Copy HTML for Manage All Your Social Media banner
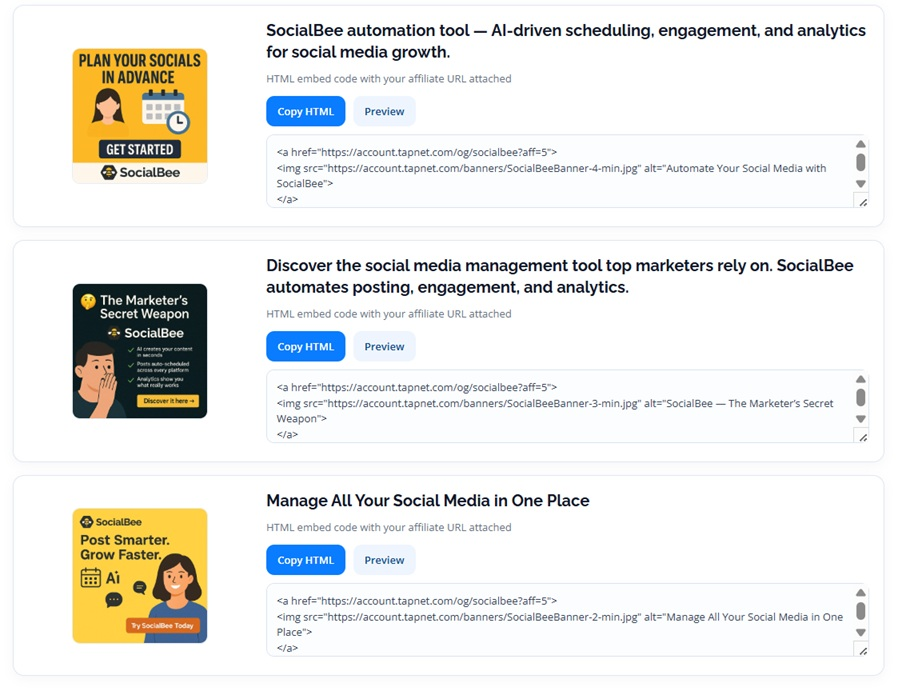 305,560
